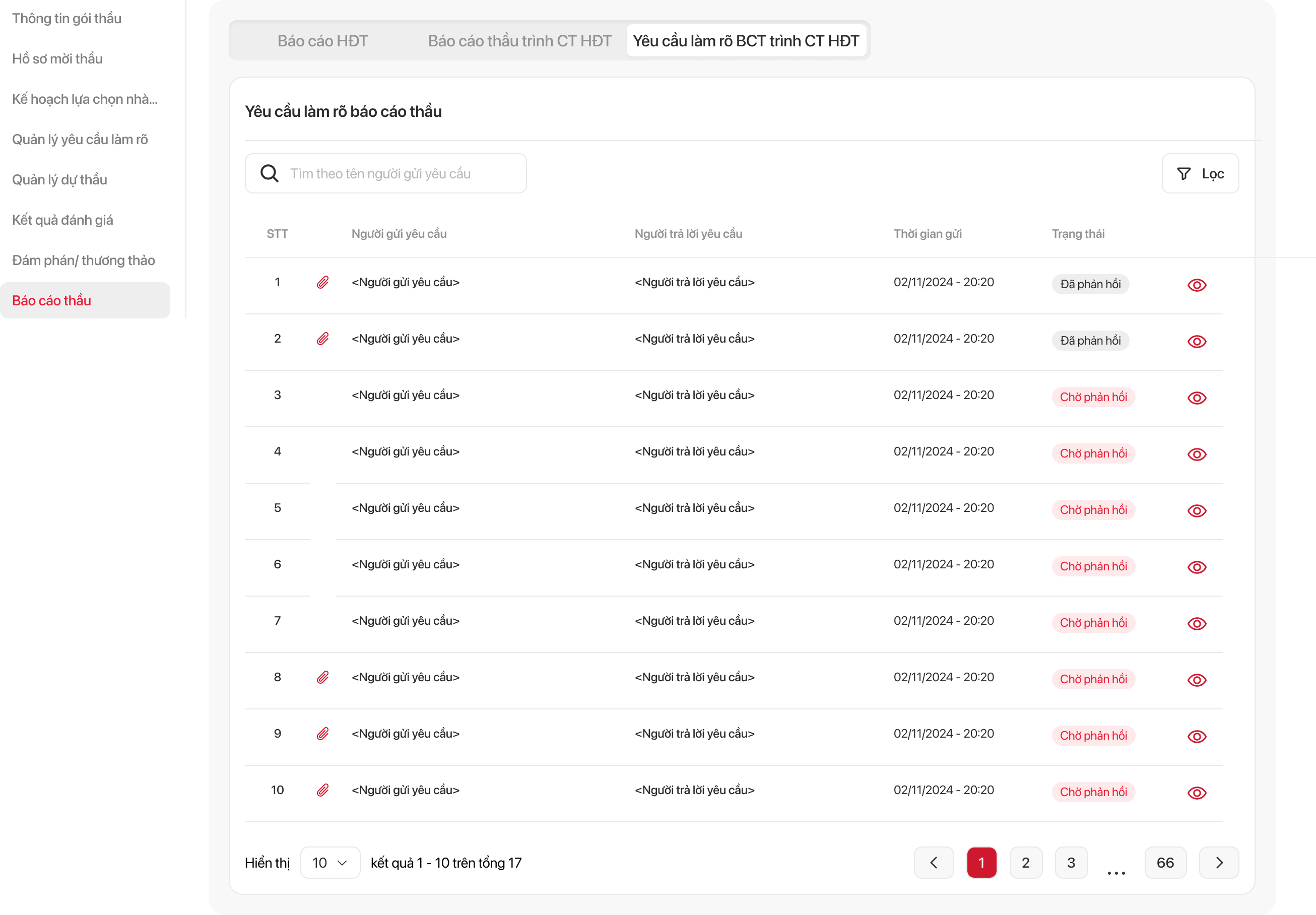Open the Báo cáo thầu trình CT HĐT tab

(x=519, y=41)
